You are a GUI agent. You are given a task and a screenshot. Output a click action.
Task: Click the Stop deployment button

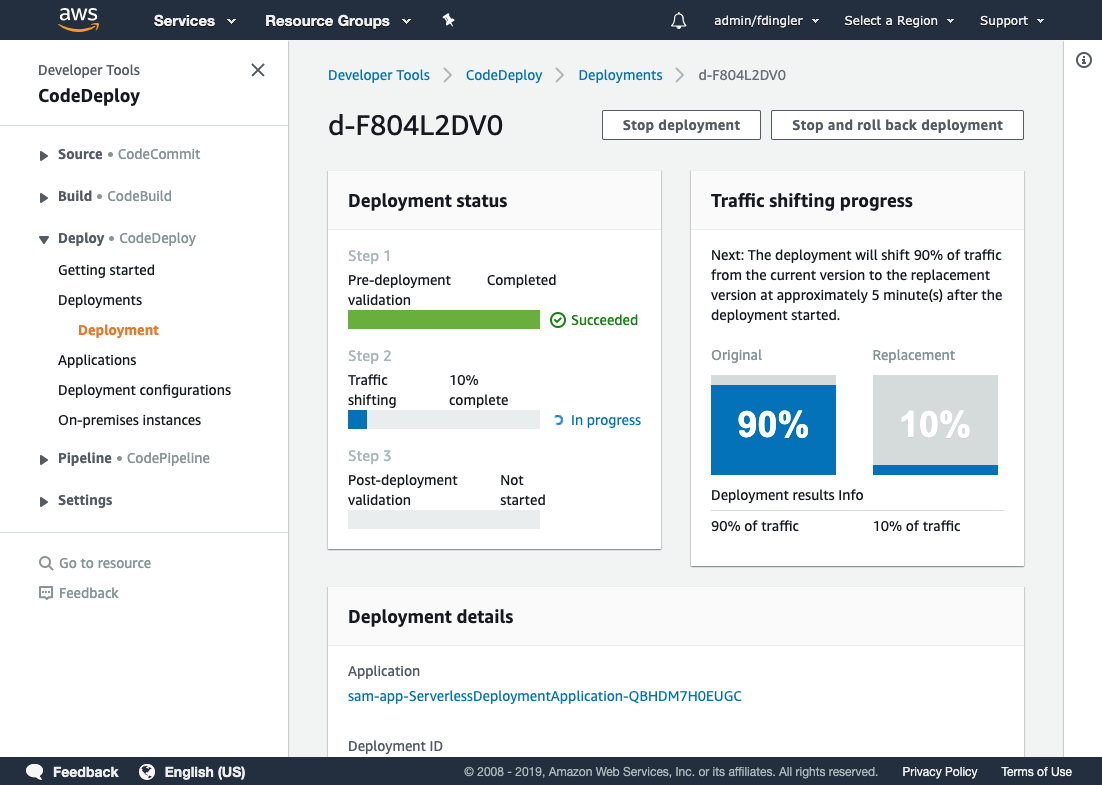(x=681, y=125)
